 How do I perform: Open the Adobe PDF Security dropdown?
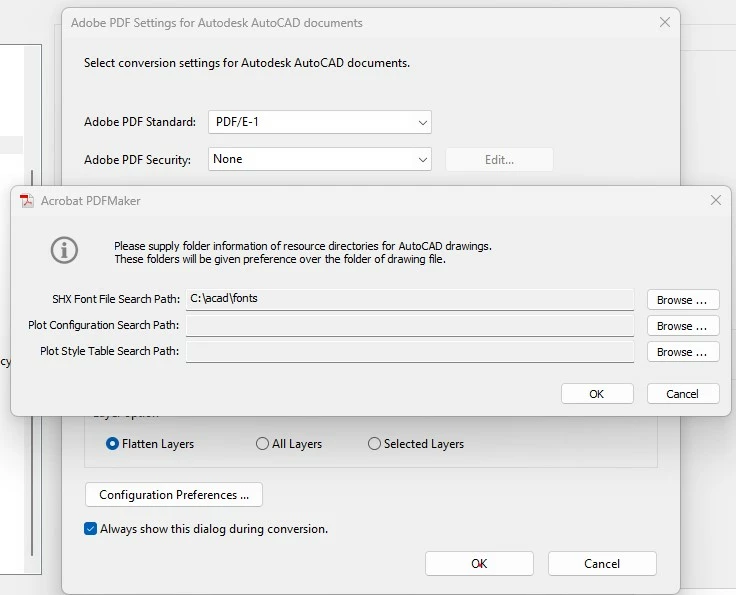point(320,160)
